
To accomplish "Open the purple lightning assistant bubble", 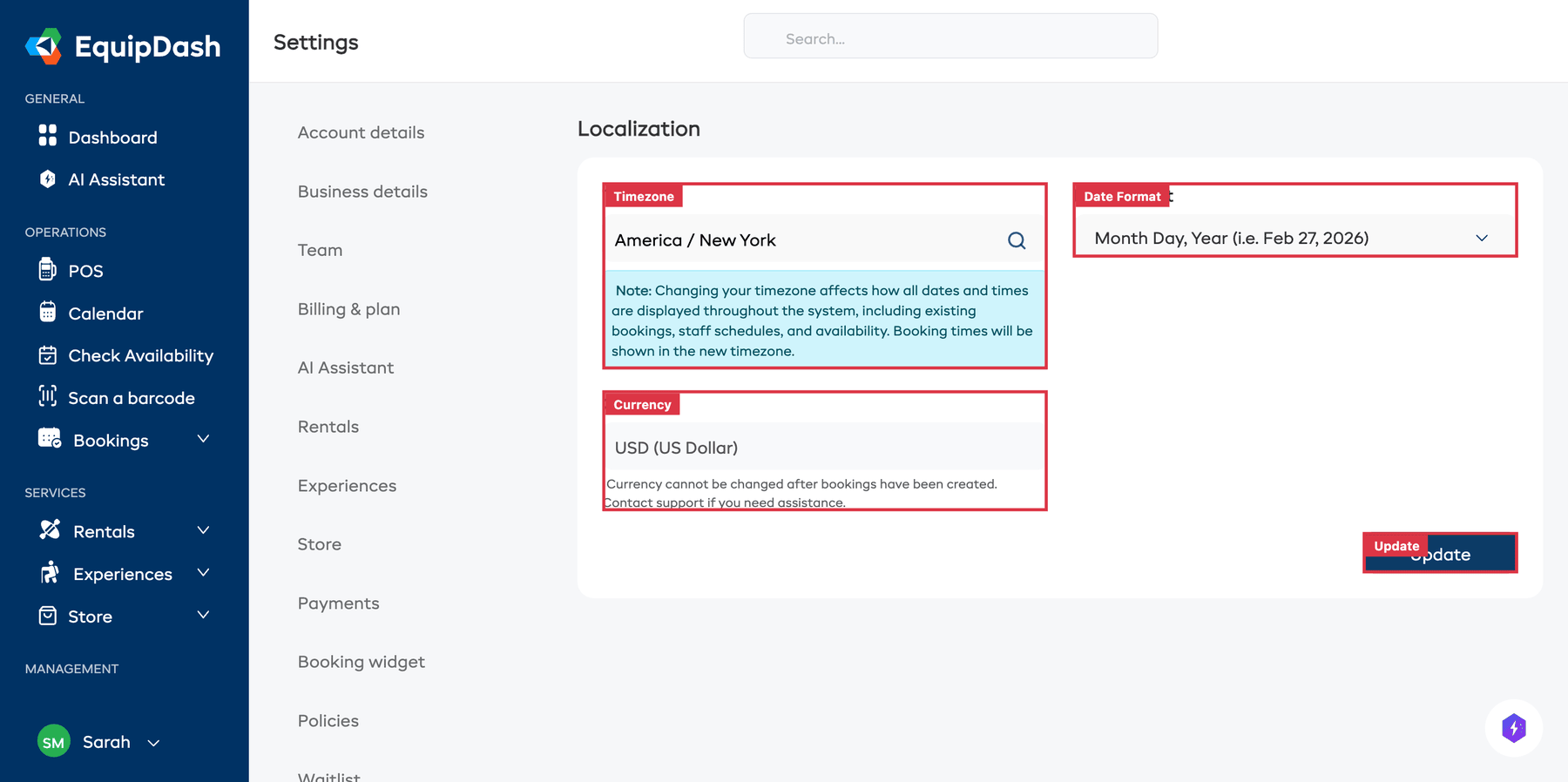I will (1514, 728).
